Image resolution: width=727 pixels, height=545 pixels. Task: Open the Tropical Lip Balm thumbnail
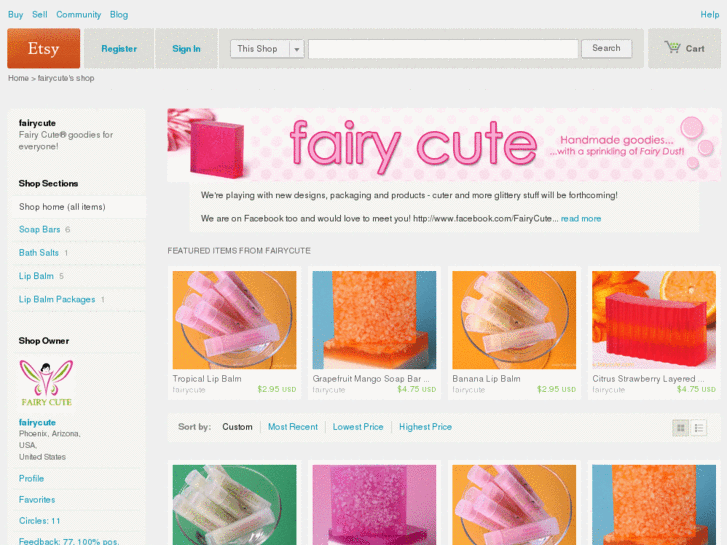(x=234, y=320)
